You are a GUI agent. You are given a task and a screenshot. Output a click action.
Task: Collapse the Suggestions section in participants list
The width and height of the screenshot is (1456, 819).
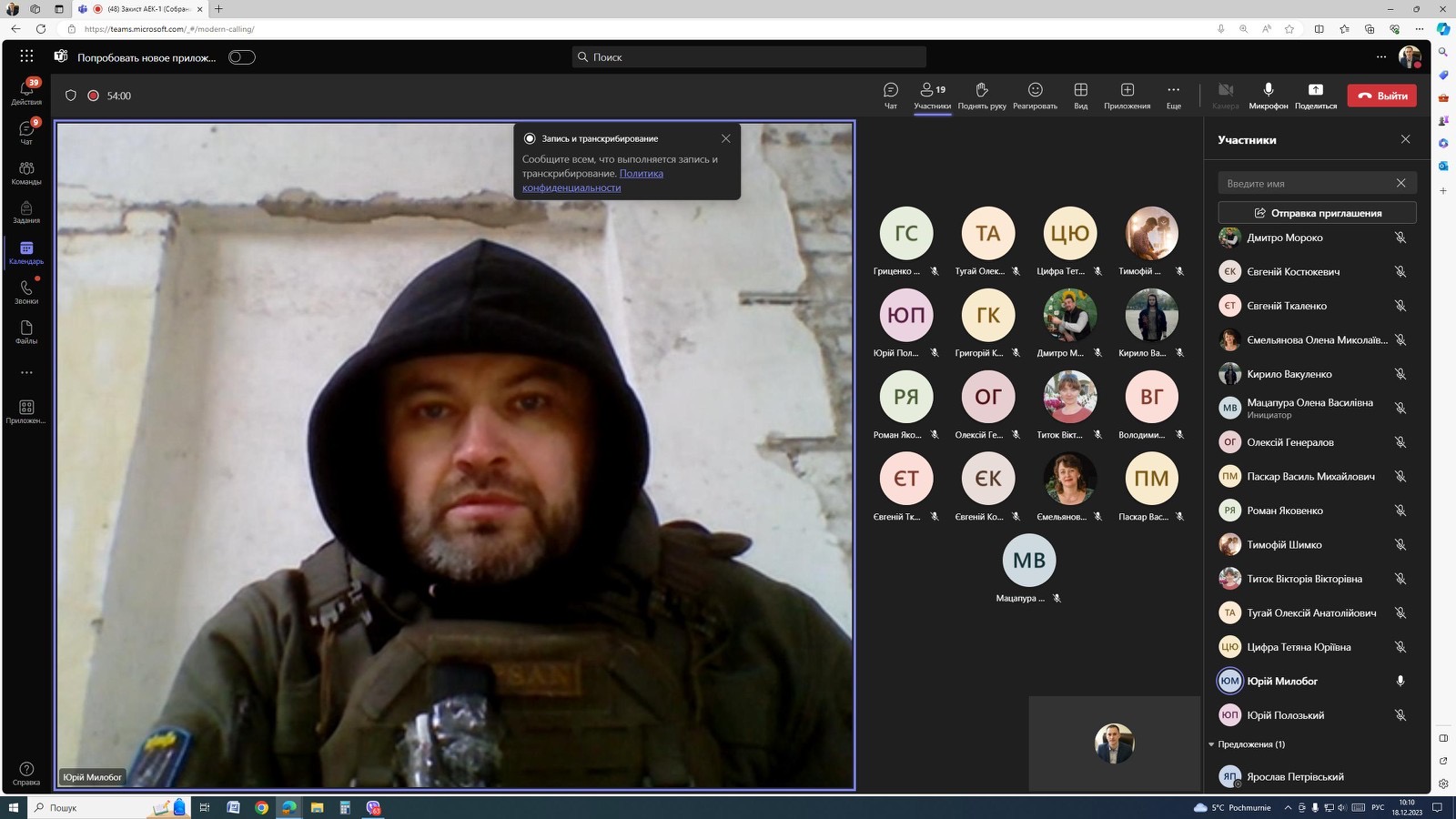point(1211,744)
